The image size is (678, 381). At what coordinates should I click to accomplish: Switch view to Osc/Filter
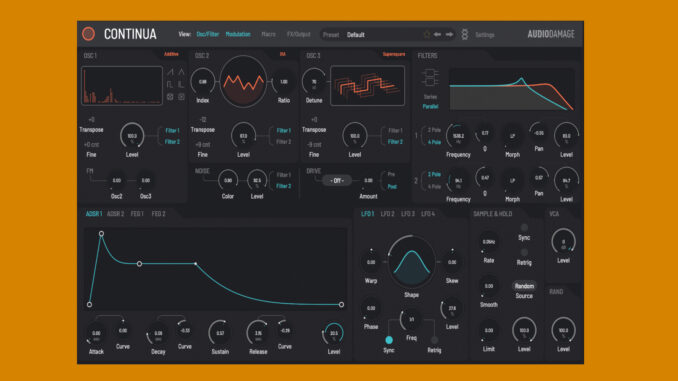click(x=208, y=34)
